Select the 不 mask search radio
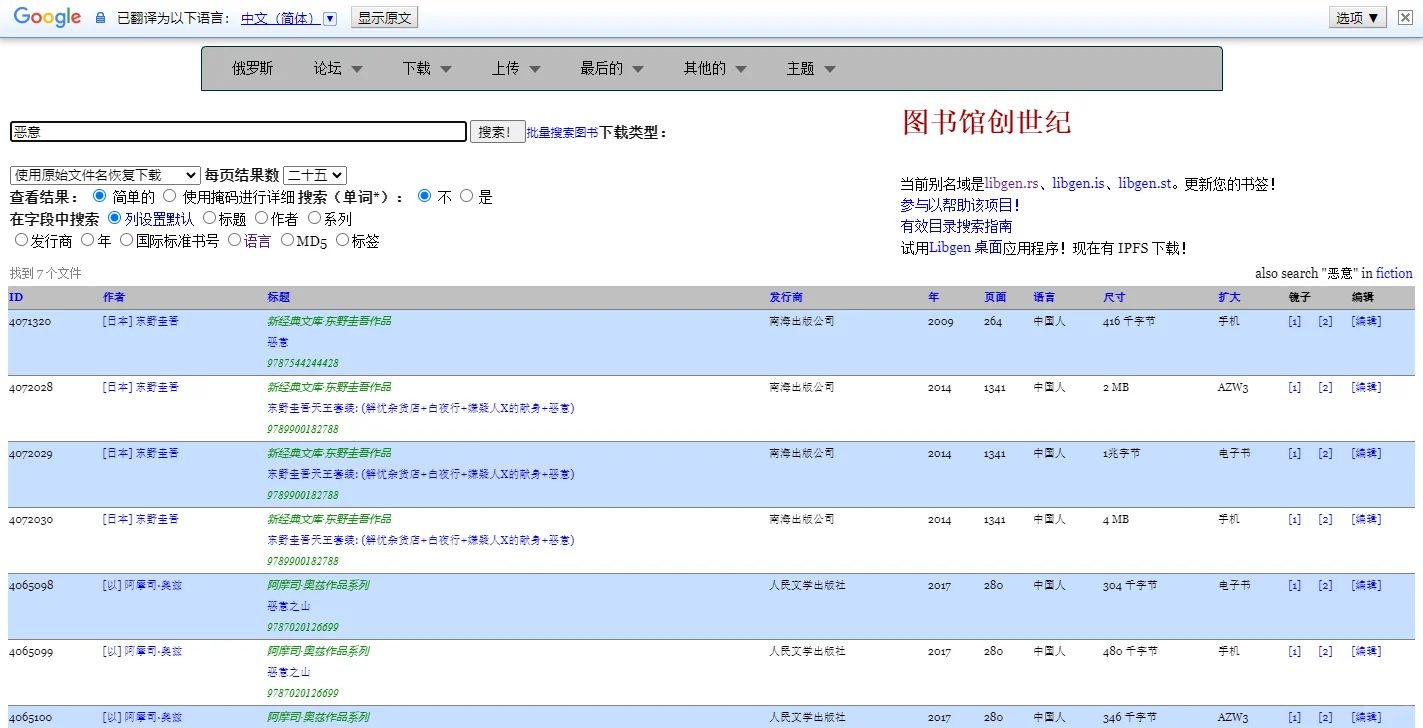The height and width of the screenshot is (728, 1423). coord(424,196)
